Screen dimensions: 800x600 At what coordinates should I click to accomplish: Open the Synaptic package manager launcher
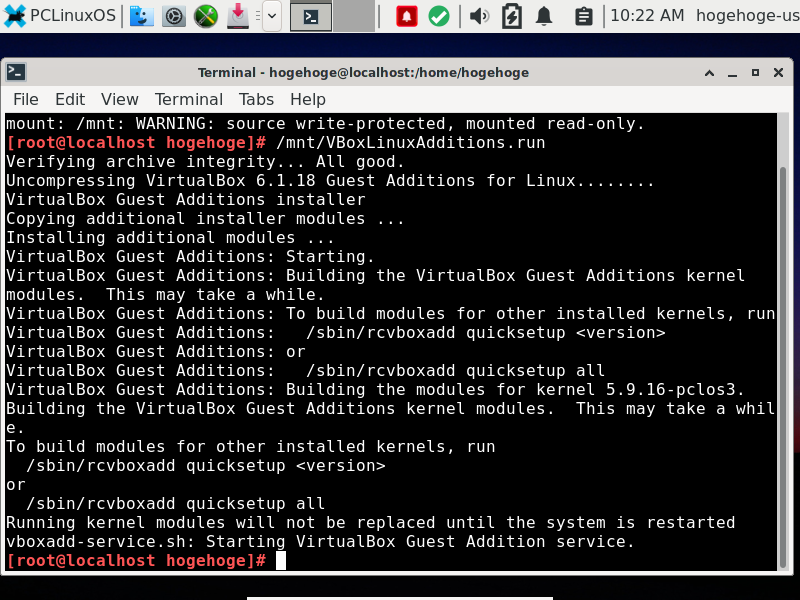pyautogui.click(x=206, y=16)
